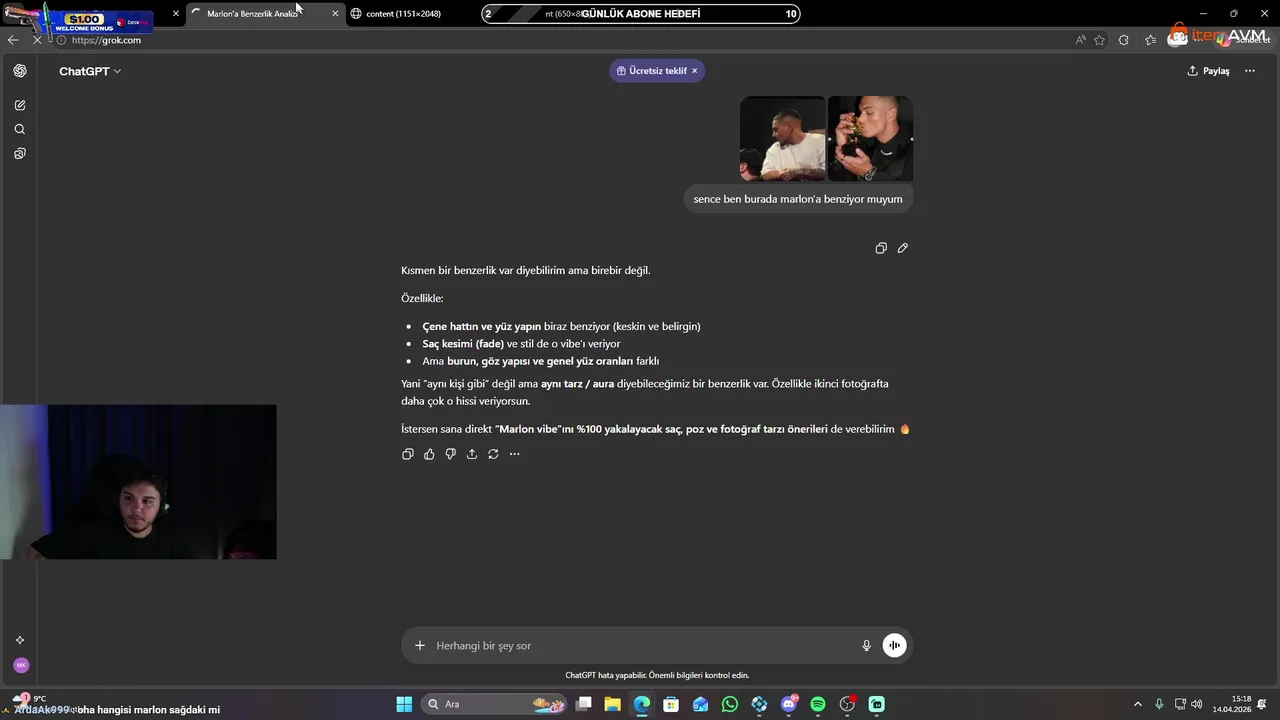Copy the assistant's response
This screenshot has width=1280, height=720.
408,454
